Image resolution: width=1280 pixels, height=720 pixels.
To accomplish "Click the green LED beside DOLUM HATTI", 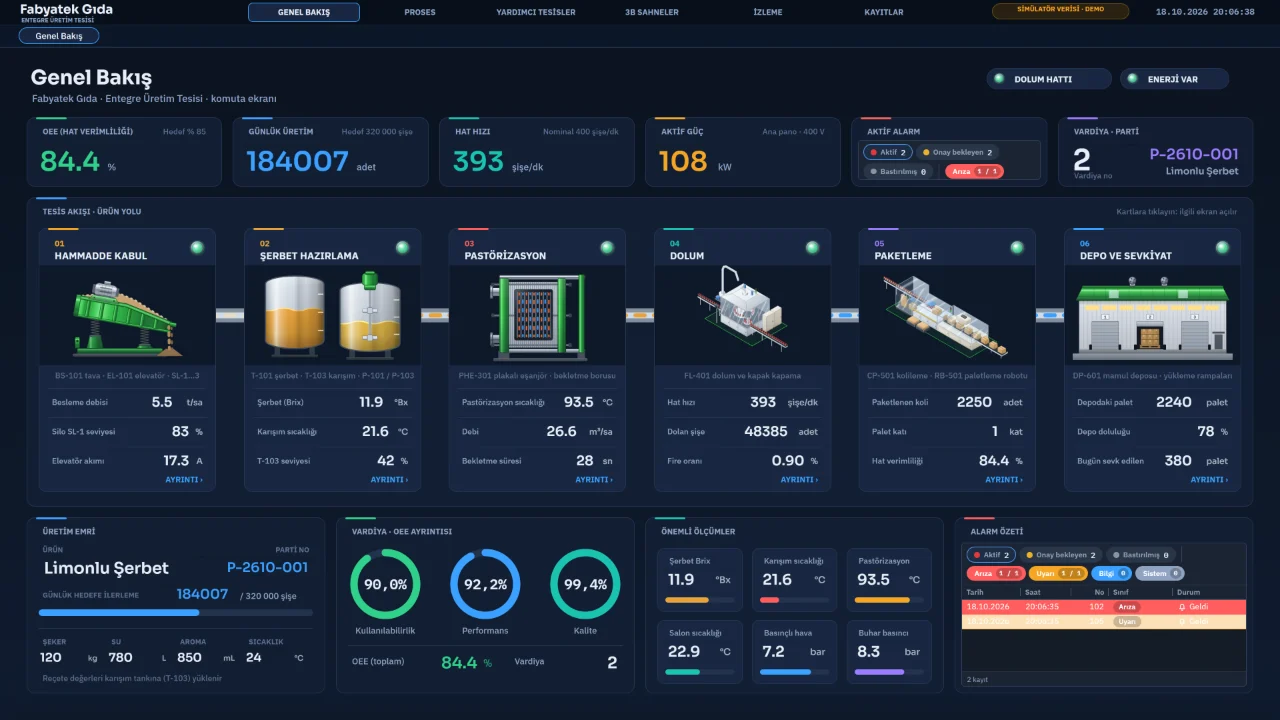I will (x=999, y=79).
